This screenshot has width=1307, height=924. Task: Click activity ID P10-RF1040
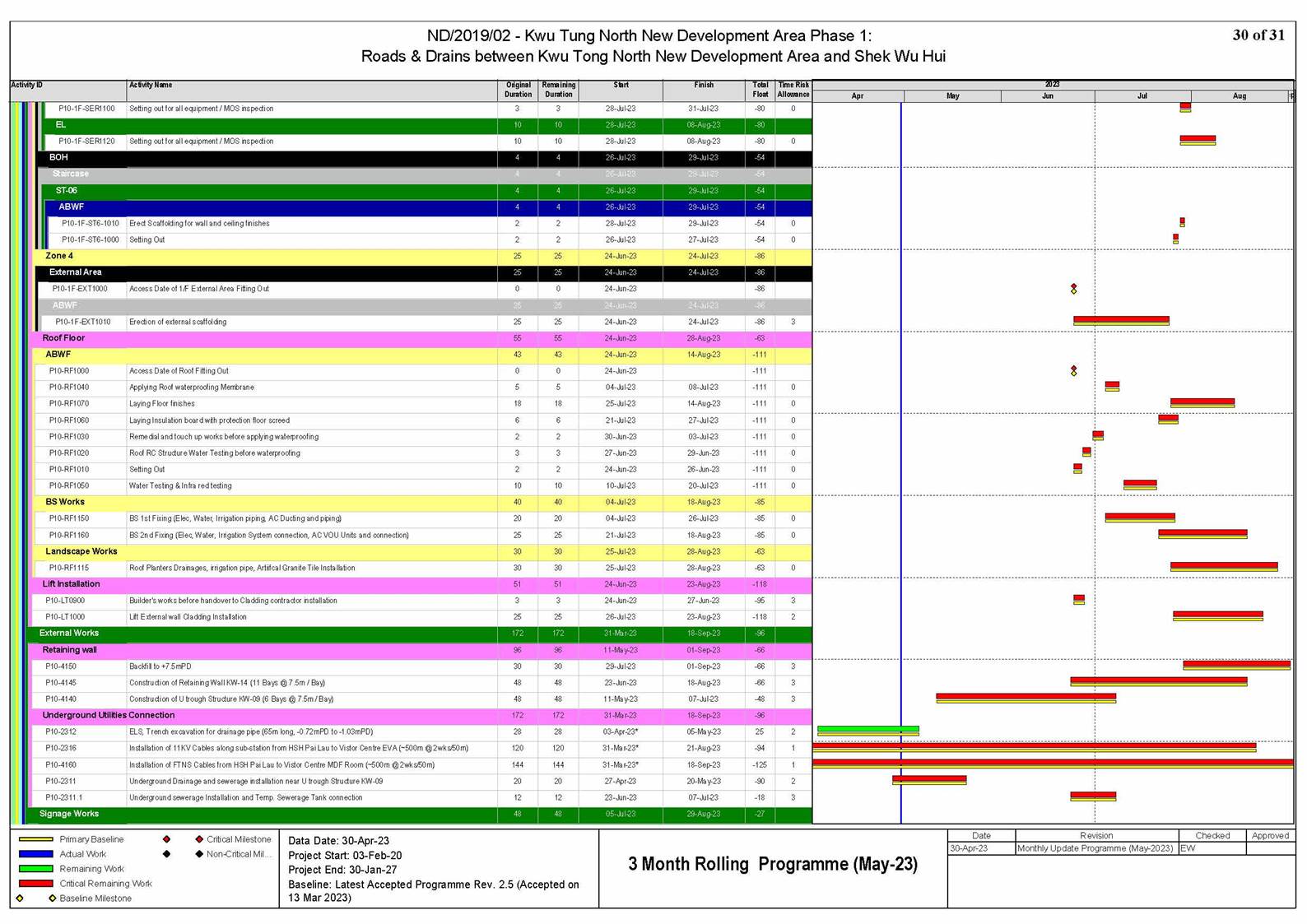(x=69, y=388)
